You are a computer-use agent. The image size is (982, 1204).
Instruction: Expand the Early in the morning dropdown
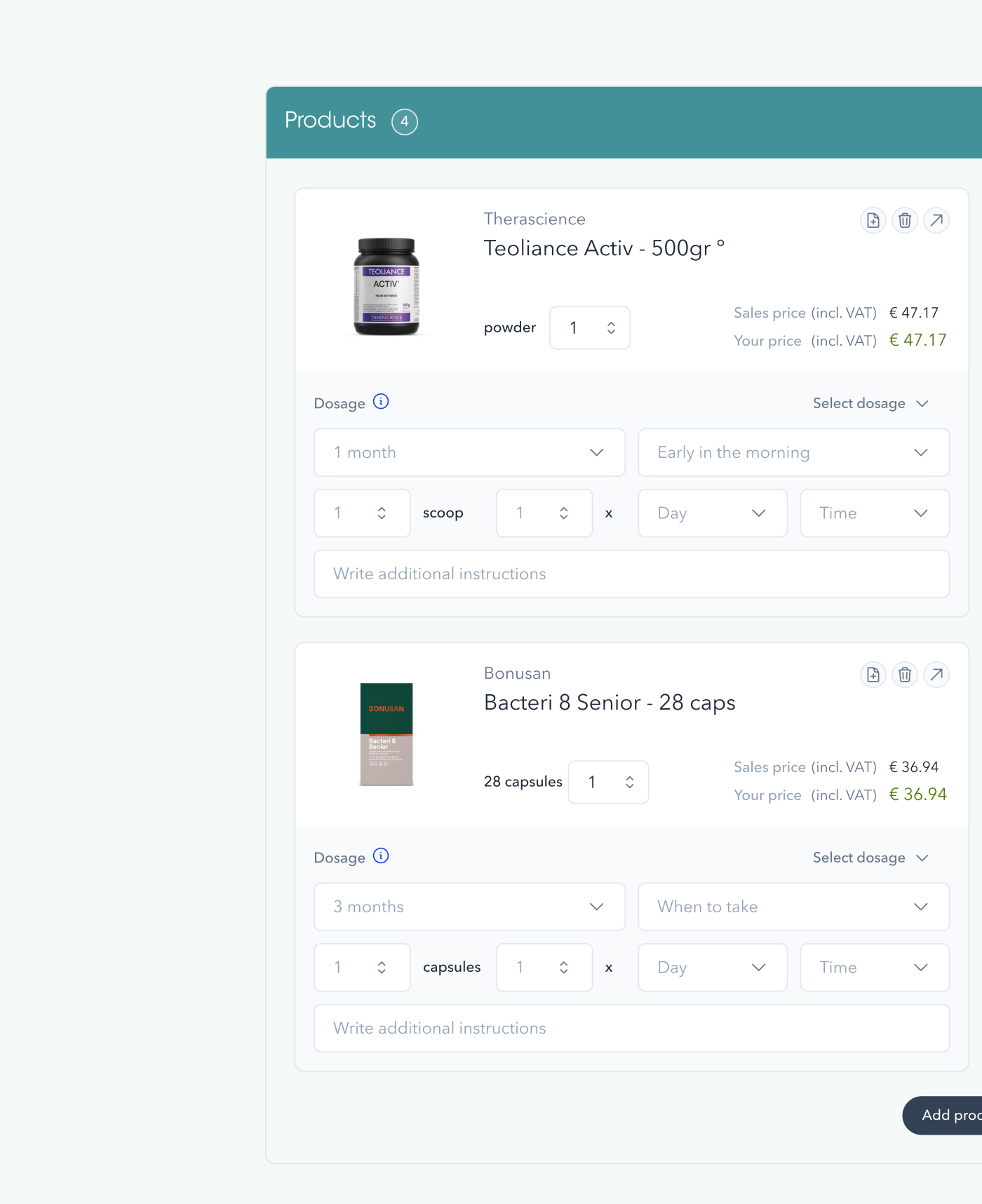[793, 452]
